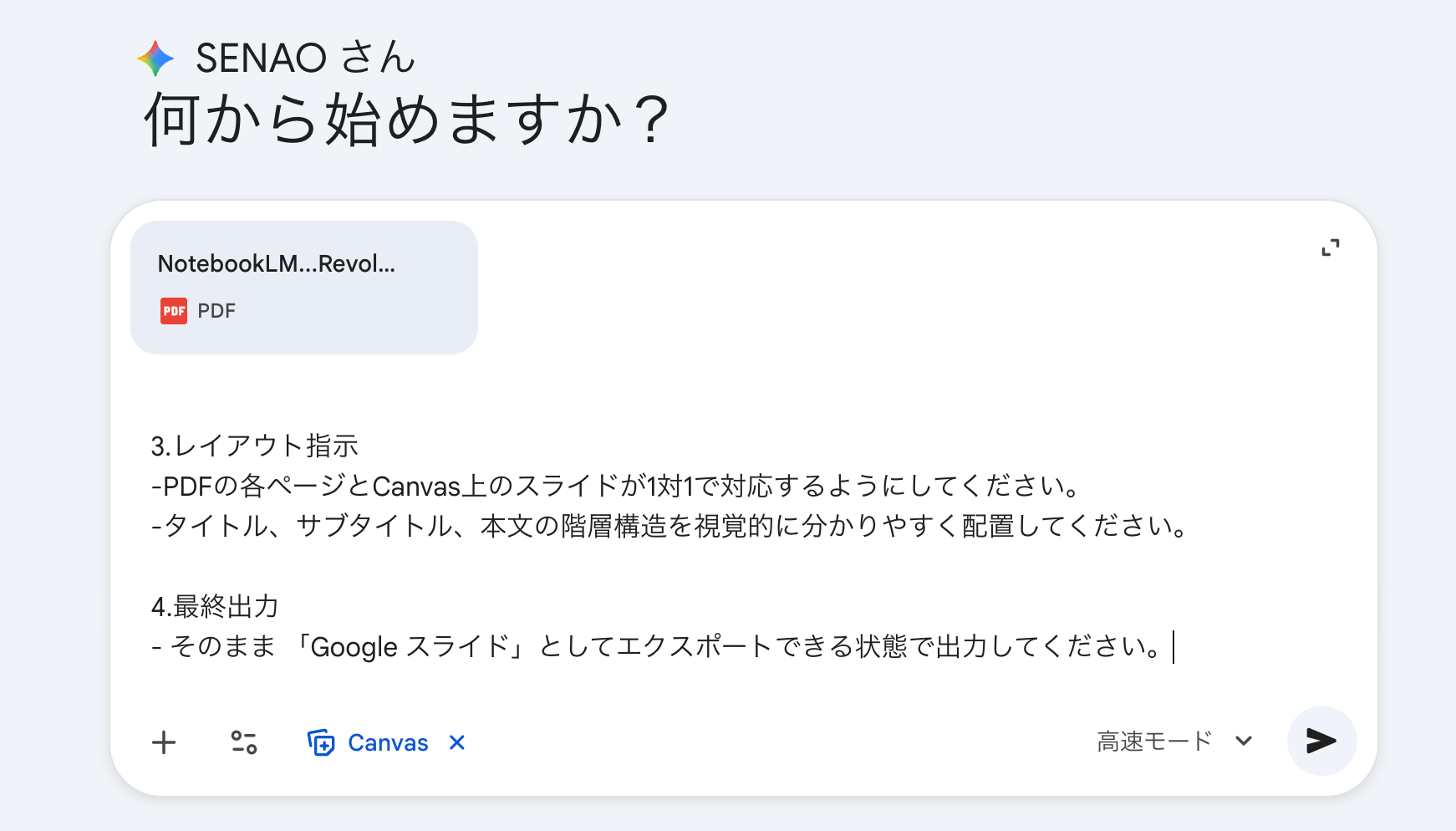Place cursor in the 3.レイアウト指示 line

pyautogui.click(x=254, y=446)
